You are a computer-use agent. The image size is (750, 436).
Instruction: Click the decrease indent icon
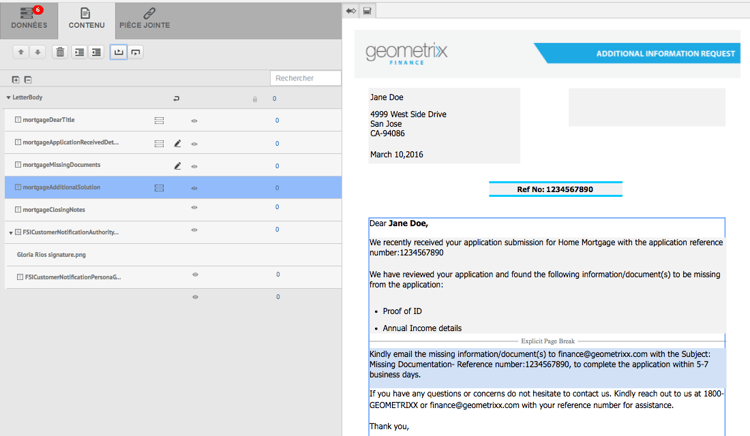(x=97, y=52)
